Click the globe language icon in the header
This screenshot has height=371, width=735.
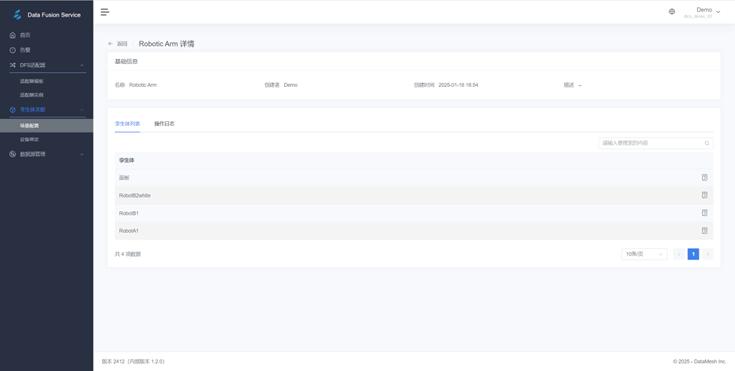tap(672, 12)
